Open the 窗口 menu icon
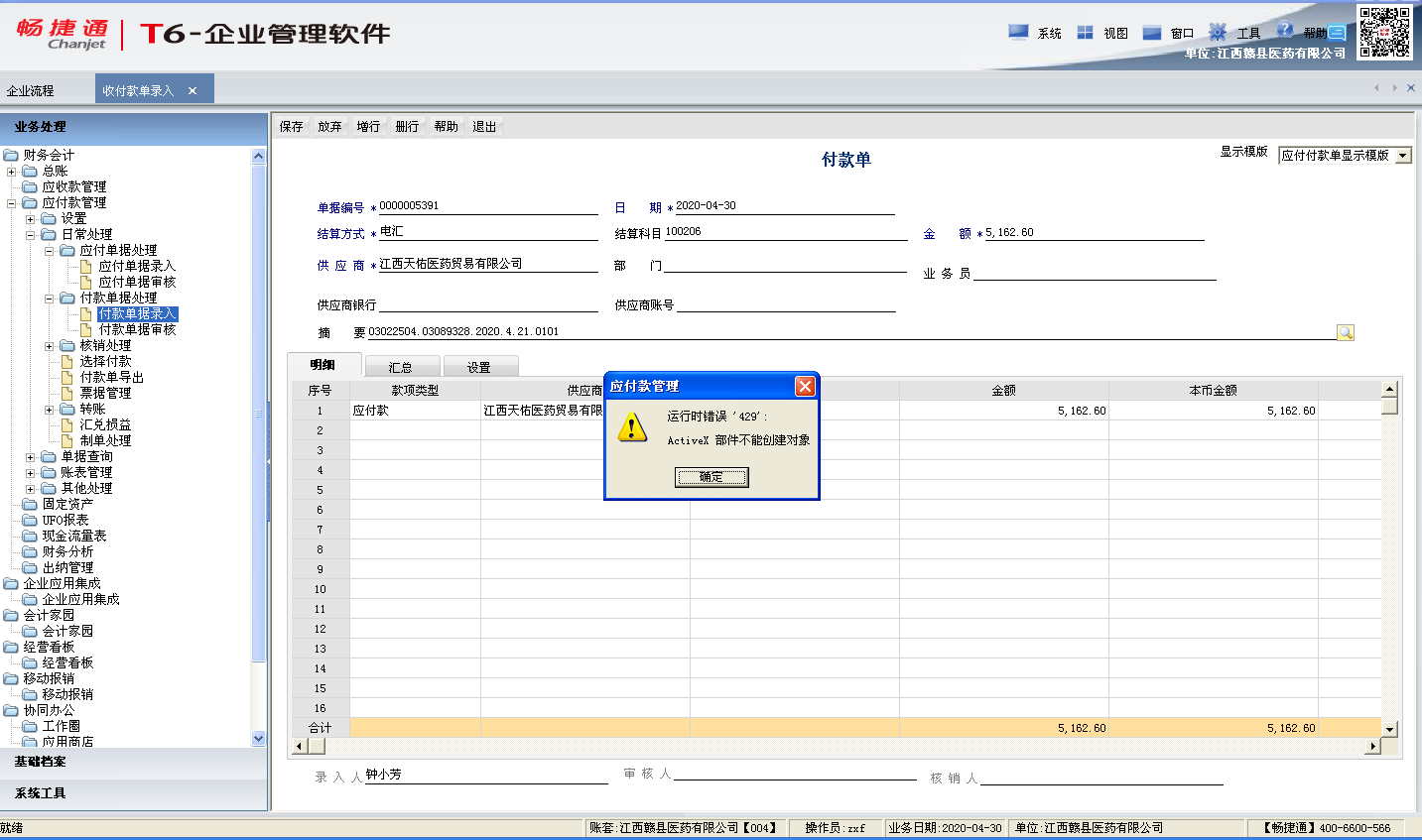 tap(1152, 33)
